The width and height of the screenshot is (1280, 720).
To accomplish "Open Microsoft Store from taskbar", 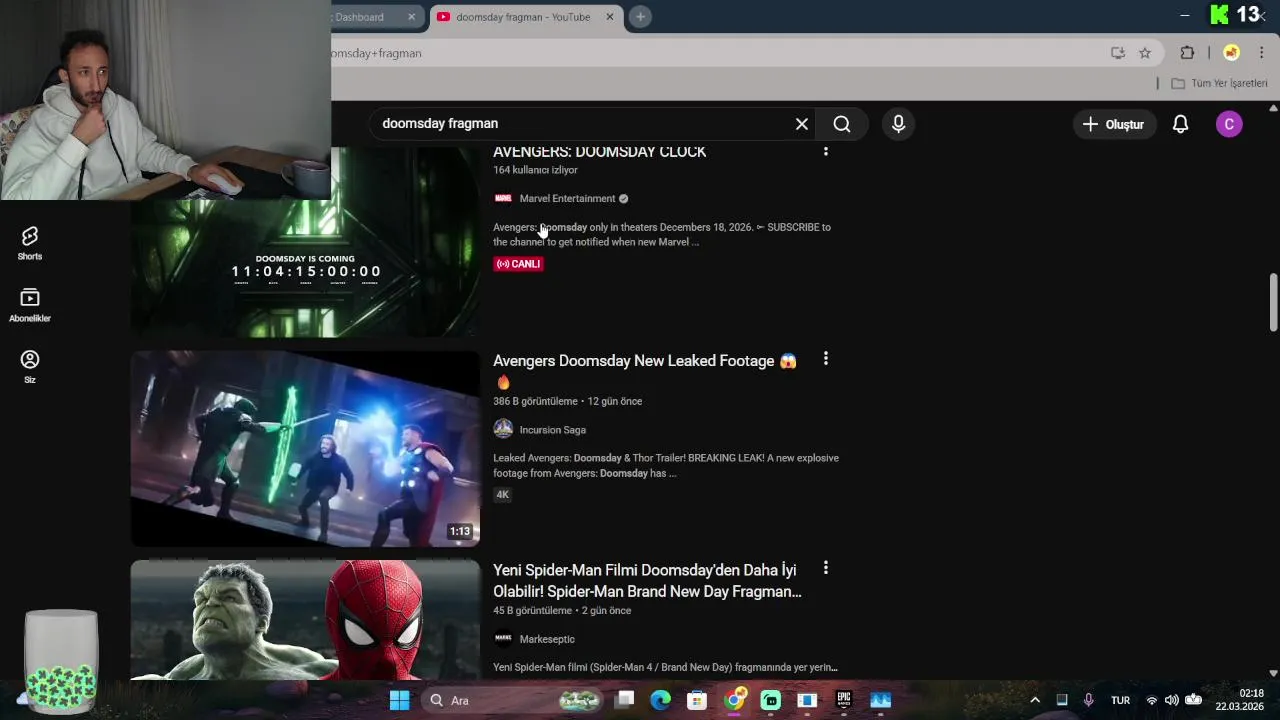I will tap(697, 700).
